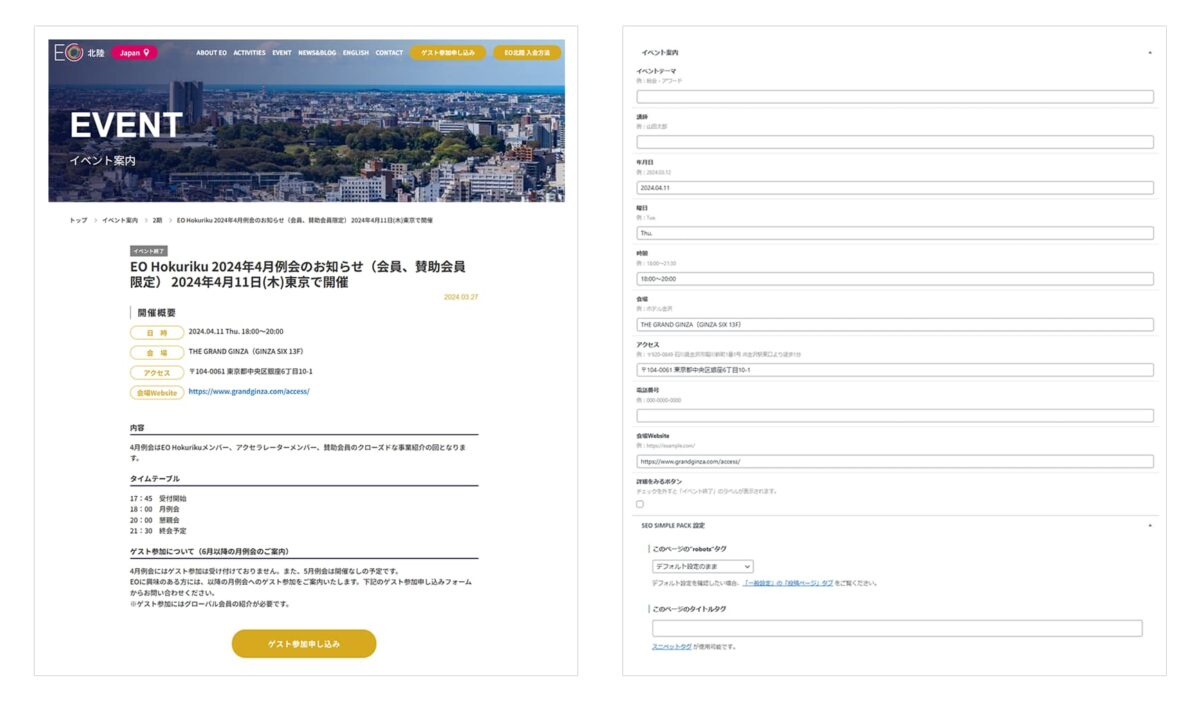Click the このページのタイトルタグ input field
This screenshot has width=1200, height=719.
click(x=897, y=629)
